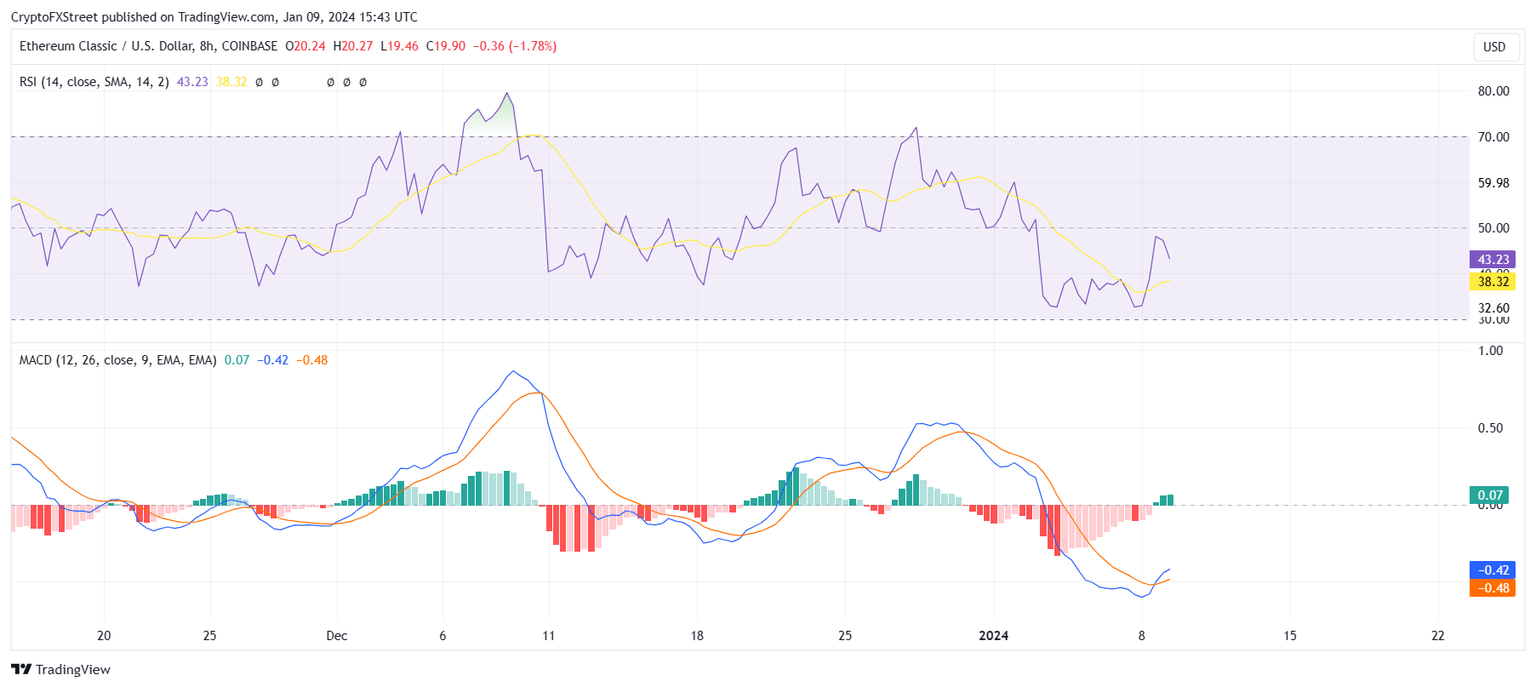1536x688 pixels.
Task: Click the yellow 38.32 RSI SMA badge
Action: 1494,282
